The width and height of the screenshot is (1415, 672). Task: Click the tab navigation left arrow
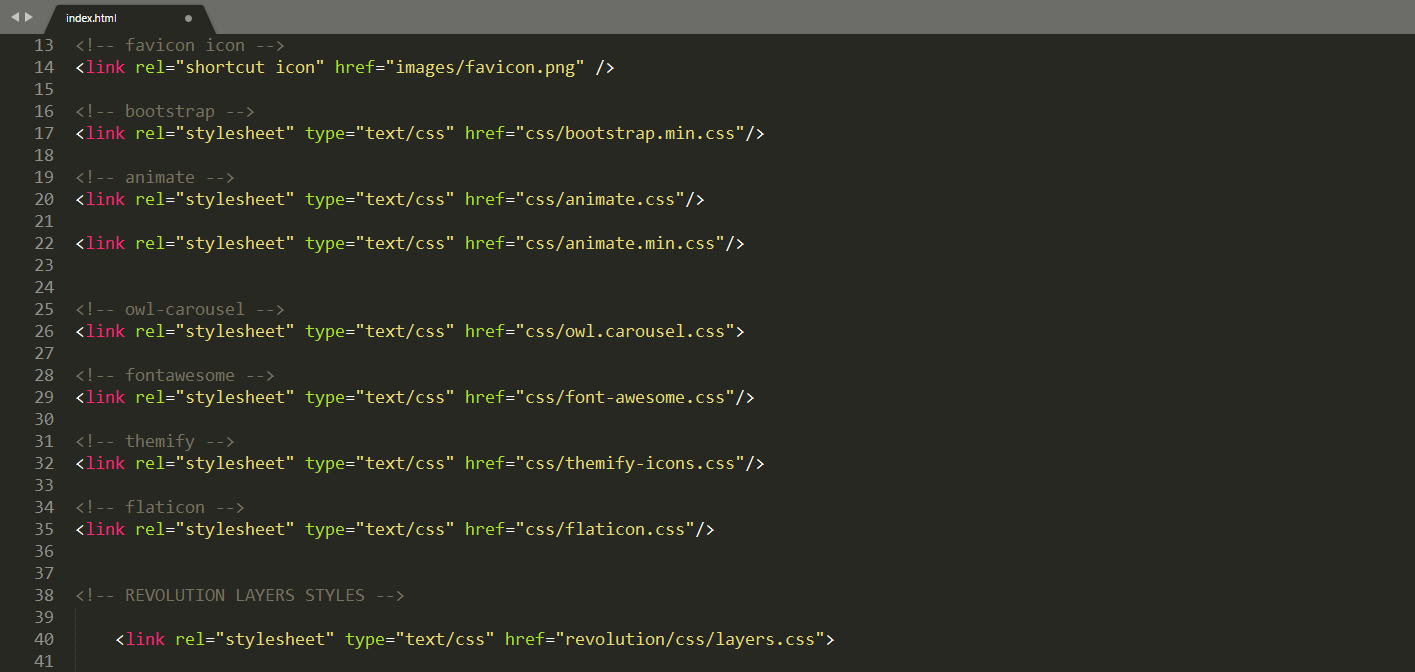(x=15, y=17)
